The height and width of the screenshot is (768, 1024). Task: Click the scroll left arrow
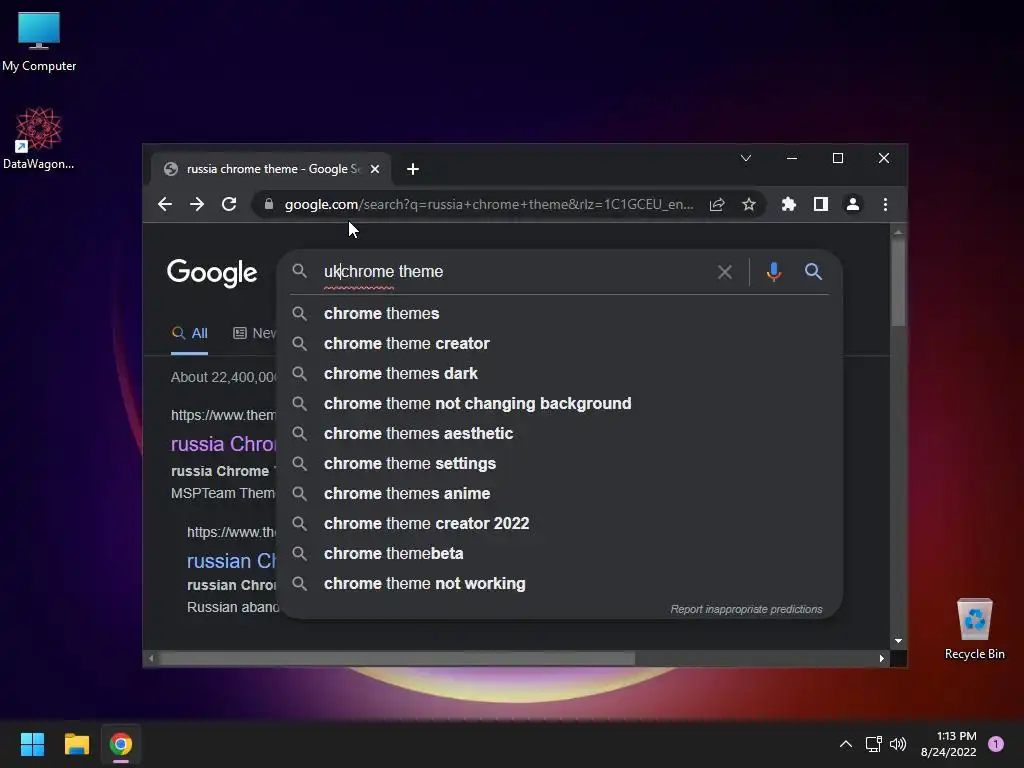152,658
